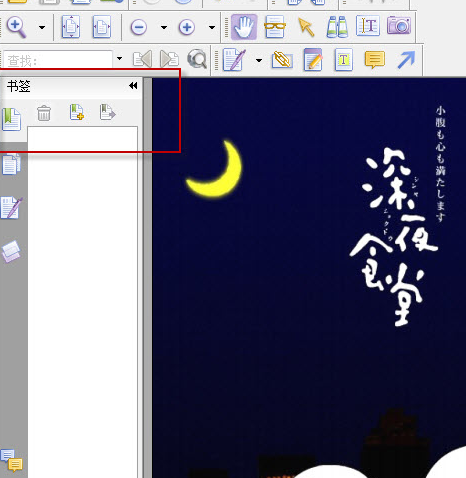This screenshot has width=466, height=478.
Task: Open the pages thumbnail sidebar panel
Action: pos(11,164)
